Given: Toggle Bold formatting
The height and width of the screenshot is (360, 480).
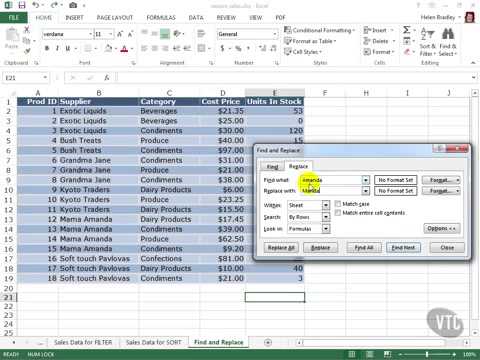Looking at the screenshot, I should (x=47, y=49).
